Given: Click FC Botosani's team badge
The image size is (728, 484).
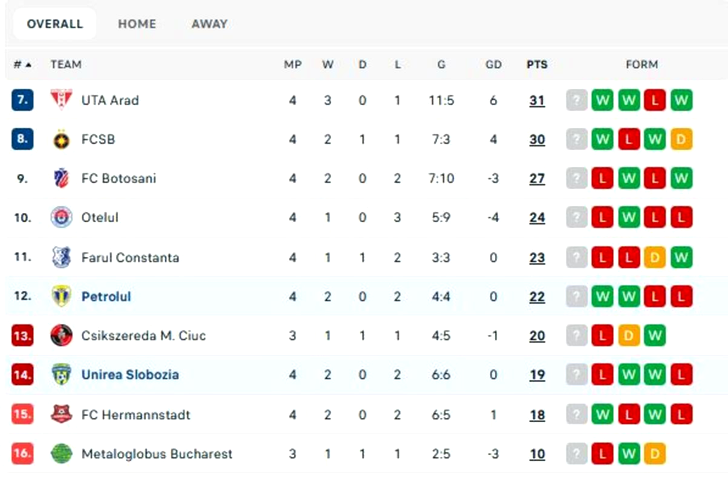Looking at the screenshot, I should (x=61, y=179).
